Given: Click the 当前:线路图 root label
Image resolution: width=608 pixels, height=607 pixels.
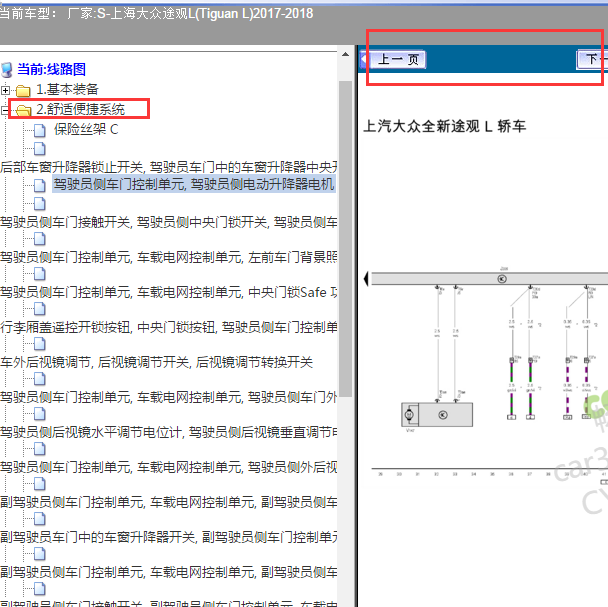Looking at the screenshot, I should pos(52,69).
